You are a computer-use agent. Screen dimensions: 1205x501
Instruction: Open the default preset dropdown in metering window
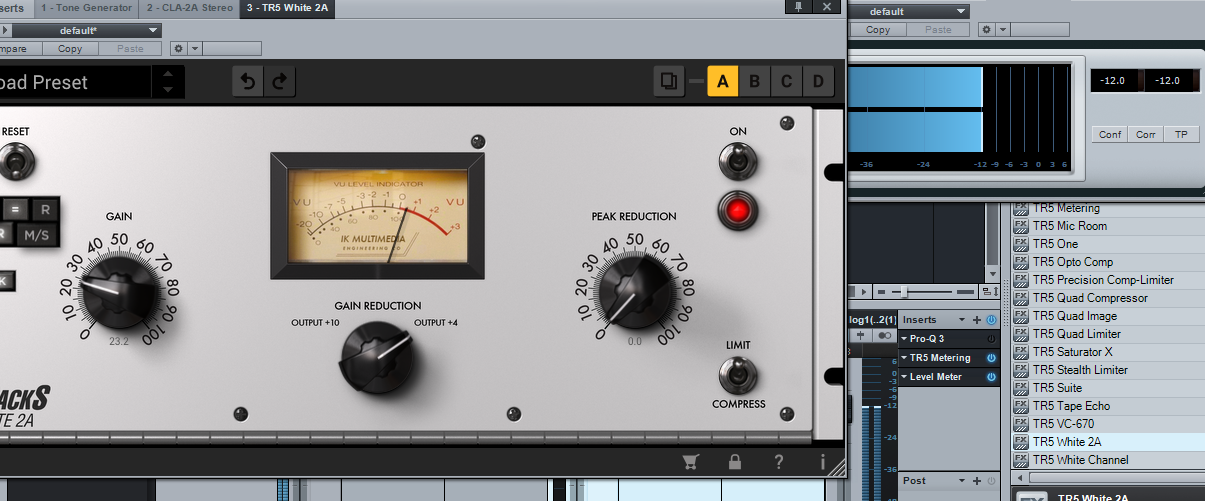[908, 11]
